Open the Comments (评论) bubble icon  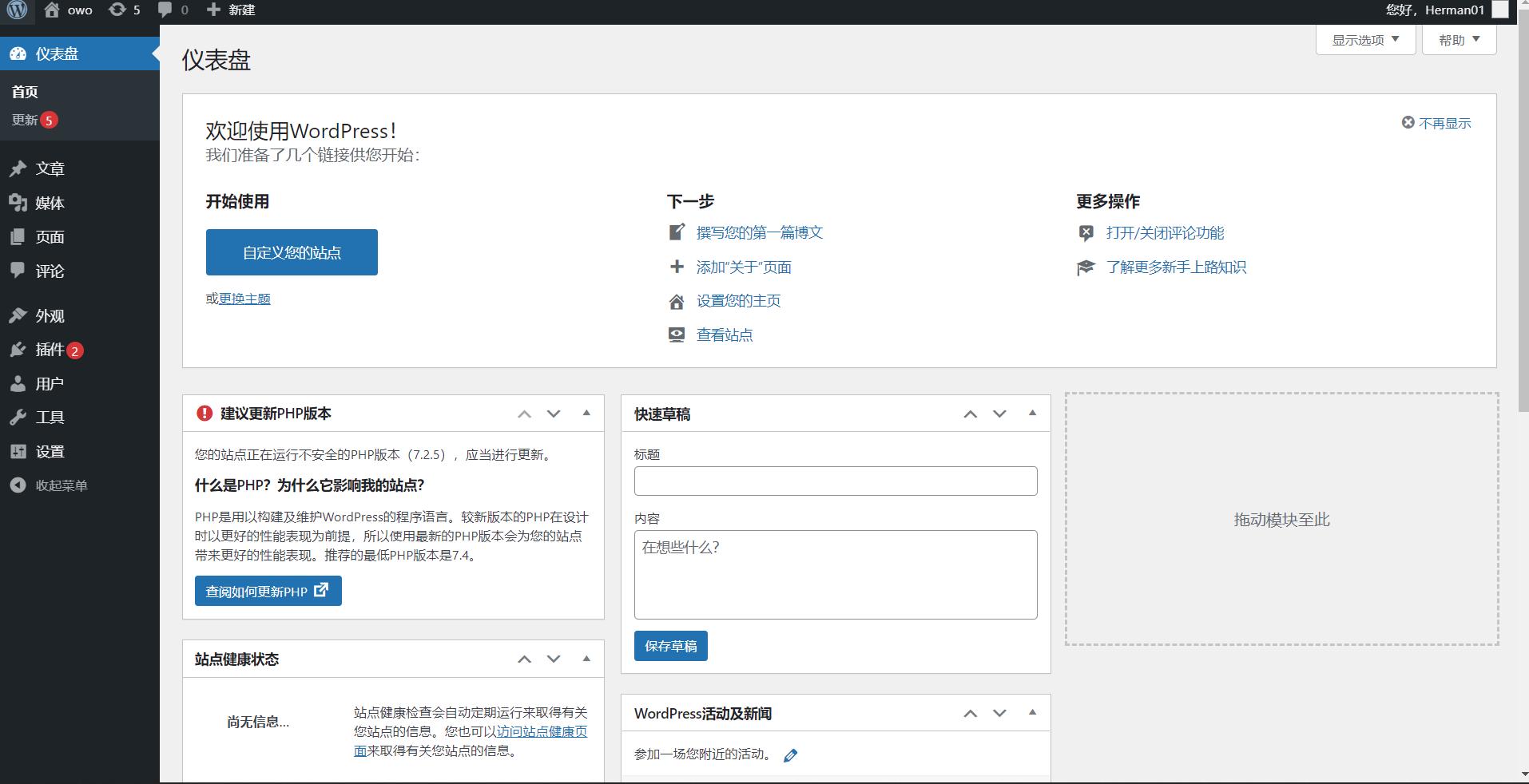tap(19, 271)
